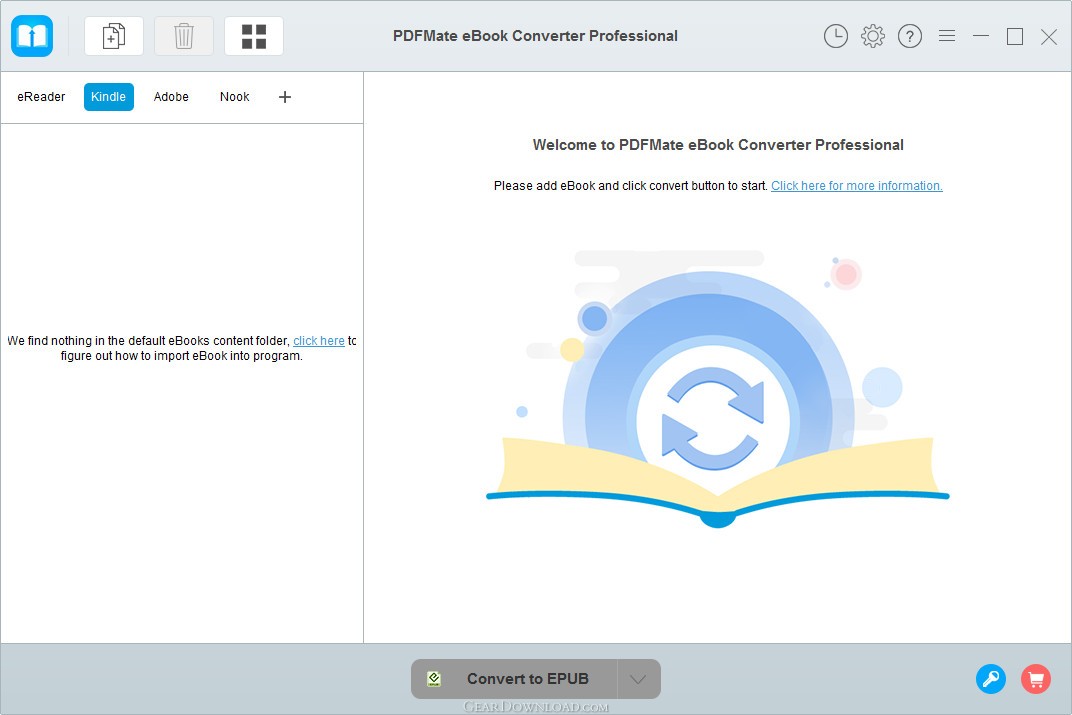Open conversion history clock icon
1072x715 pixels.
pos(835,36)
